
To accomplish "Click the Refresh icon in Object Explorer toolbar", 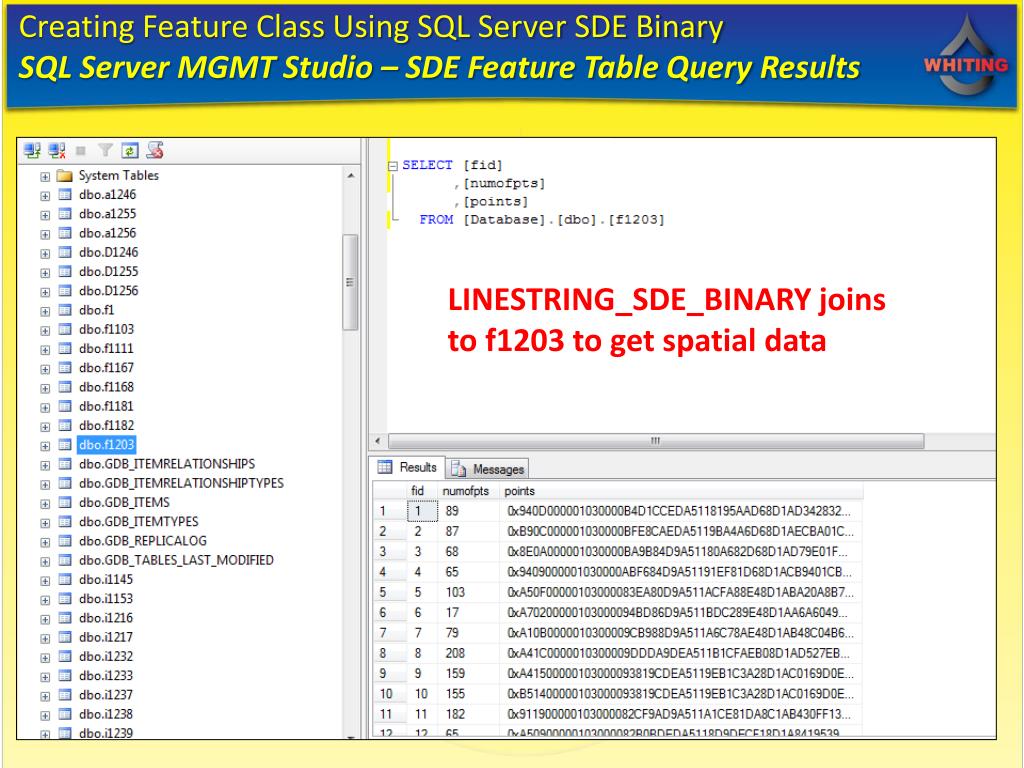I will 130,151.
